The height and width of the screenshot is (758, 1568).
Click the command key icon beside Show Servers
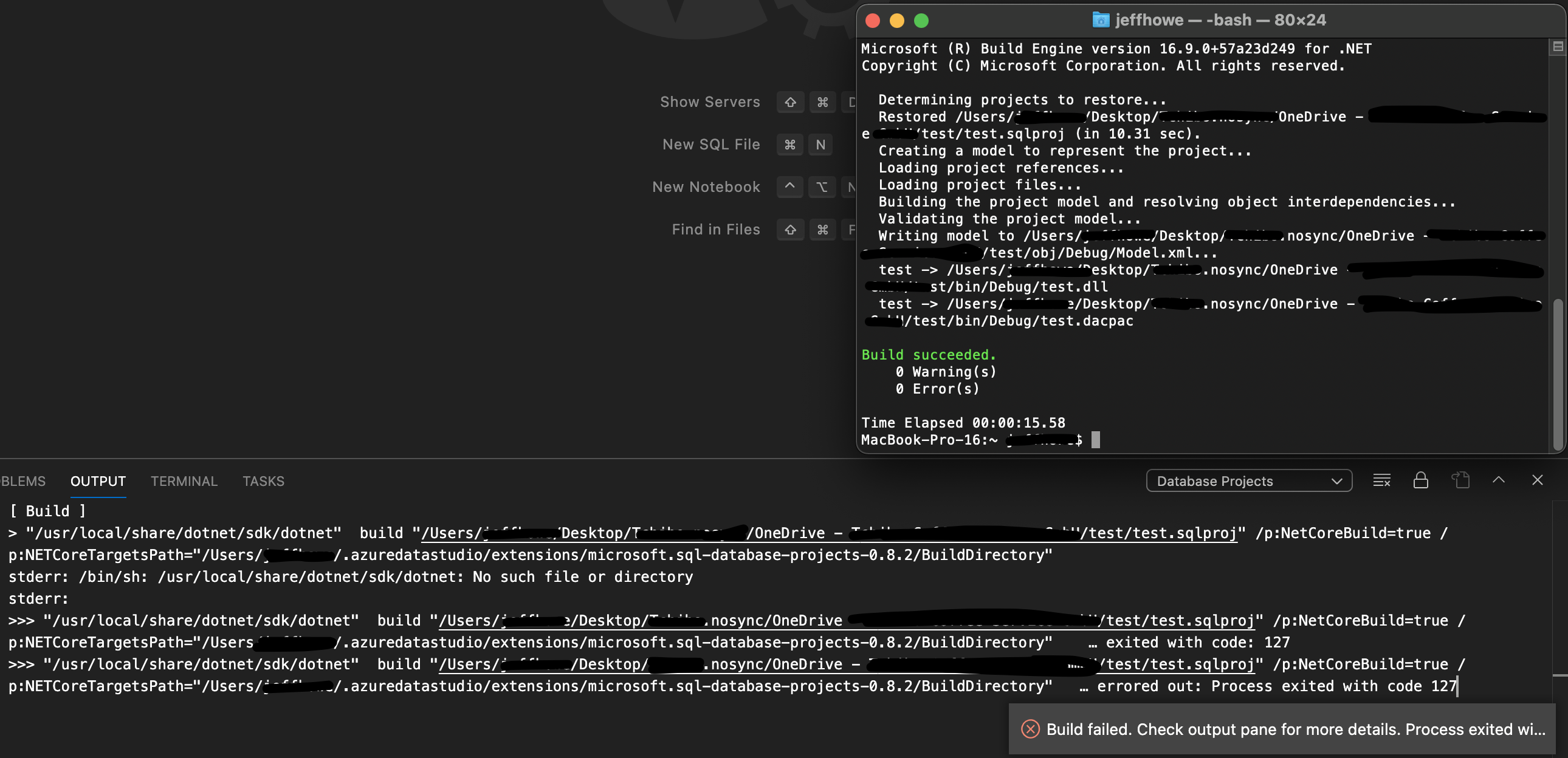(822, 102)
